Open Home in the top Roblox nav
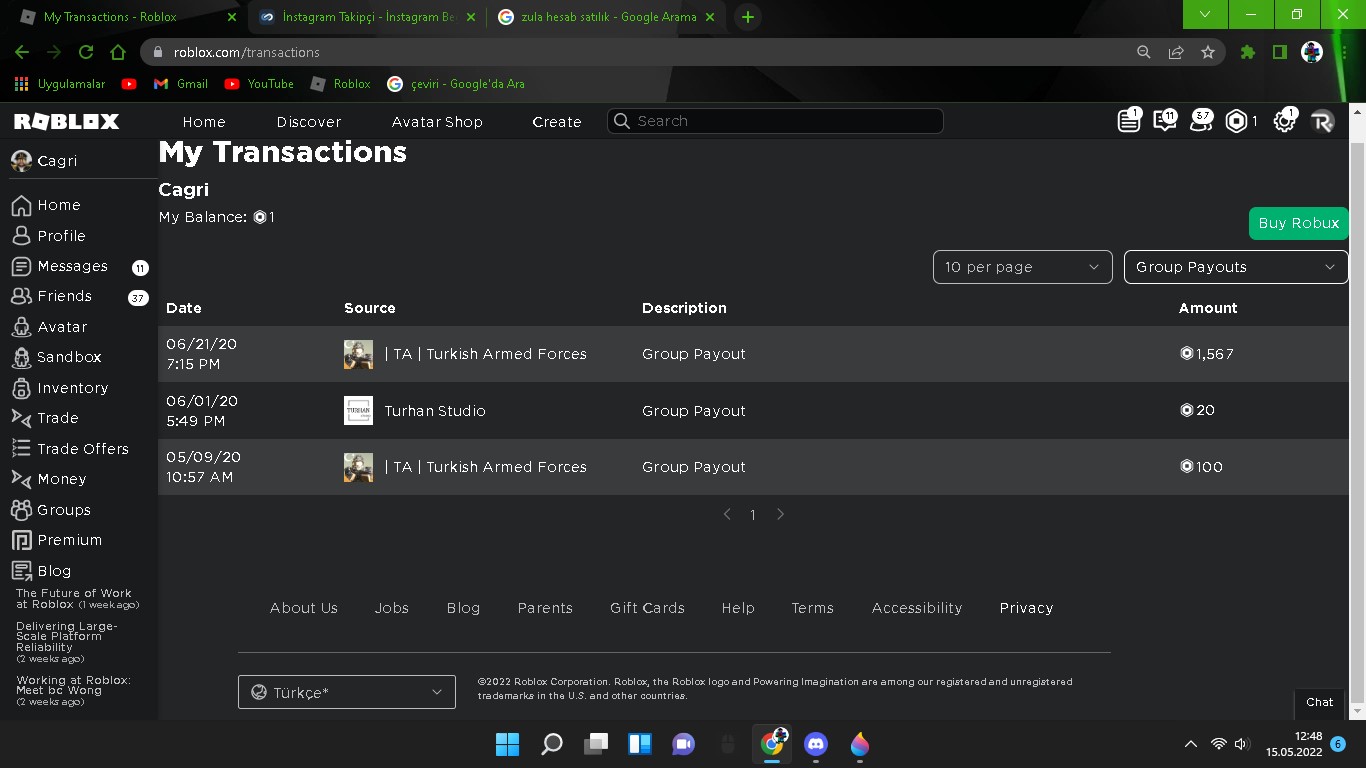The image size is (1366, 768). coord(204,122)
